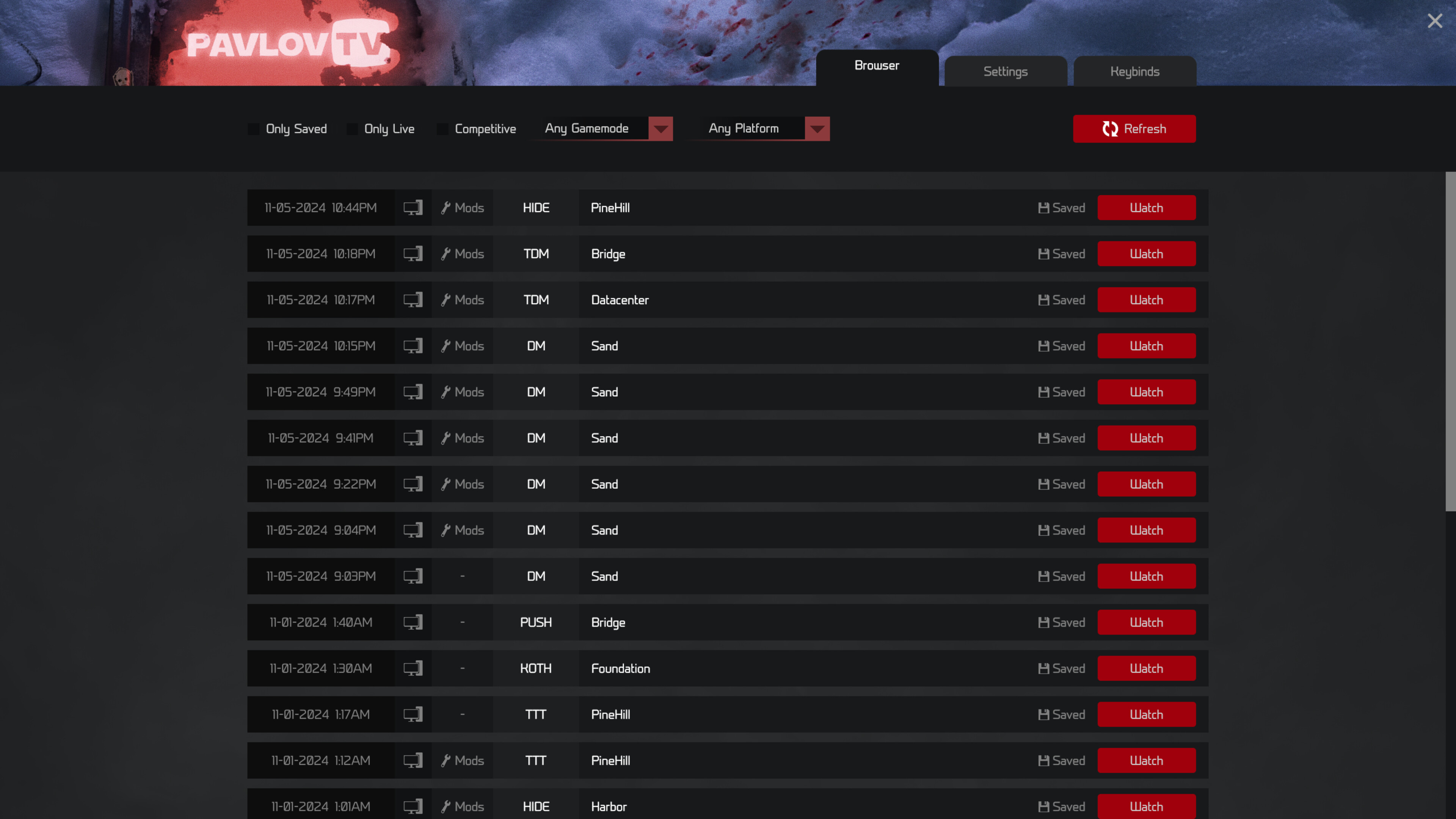1456x819 pixels.
Task: Toggle the Competitive filter
Action: [x=442, y=129]
